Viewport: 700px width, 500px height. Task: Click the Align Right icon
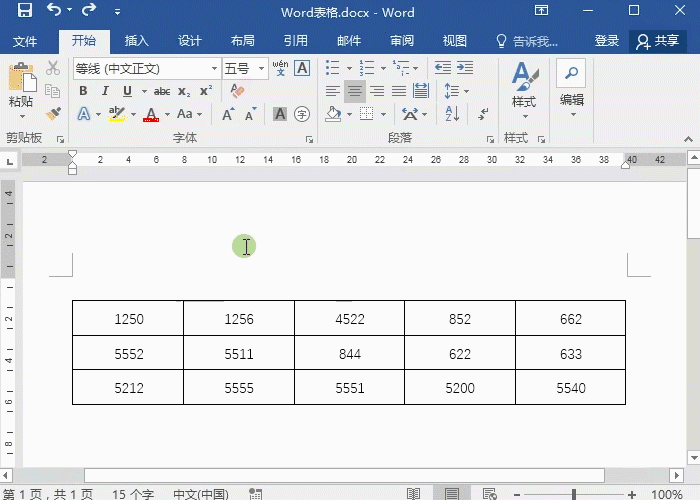point(377,91)
